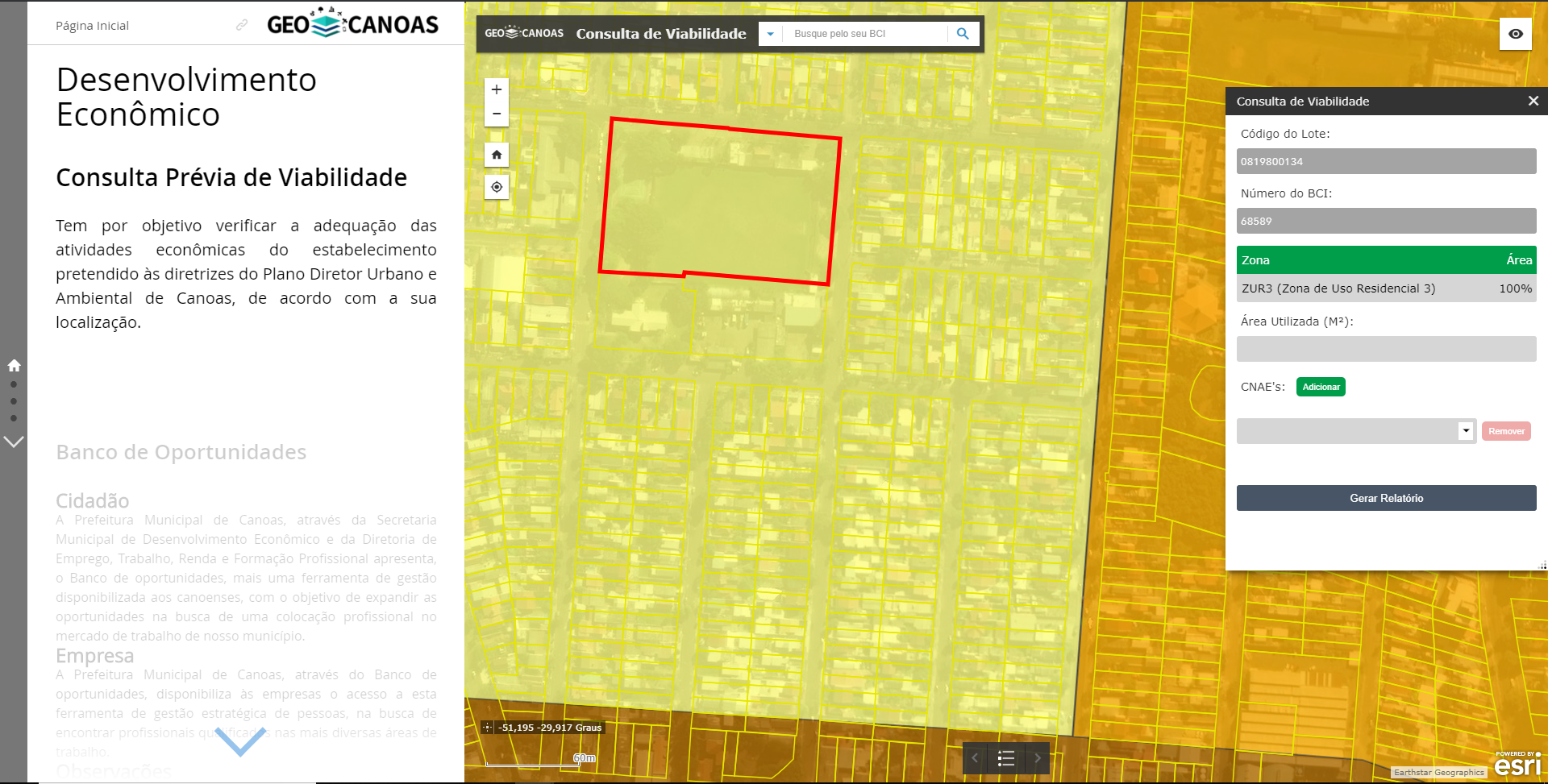Click the Gerar Relatório button
Image resolution: width=1548 pixels, height=784 pixels.
(1386, 498)
